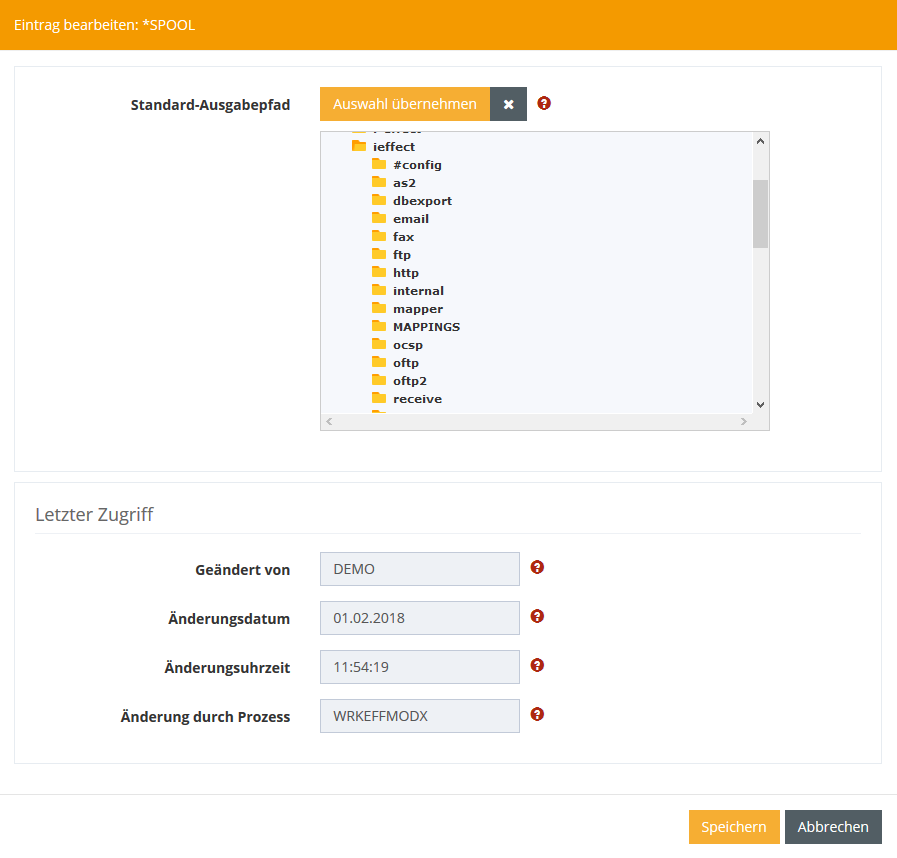Click the Änderungsdatum field showing 01.02.2018
Viewport: 897px width, 858px height.
pyautogui.click(x=419, y=618)
